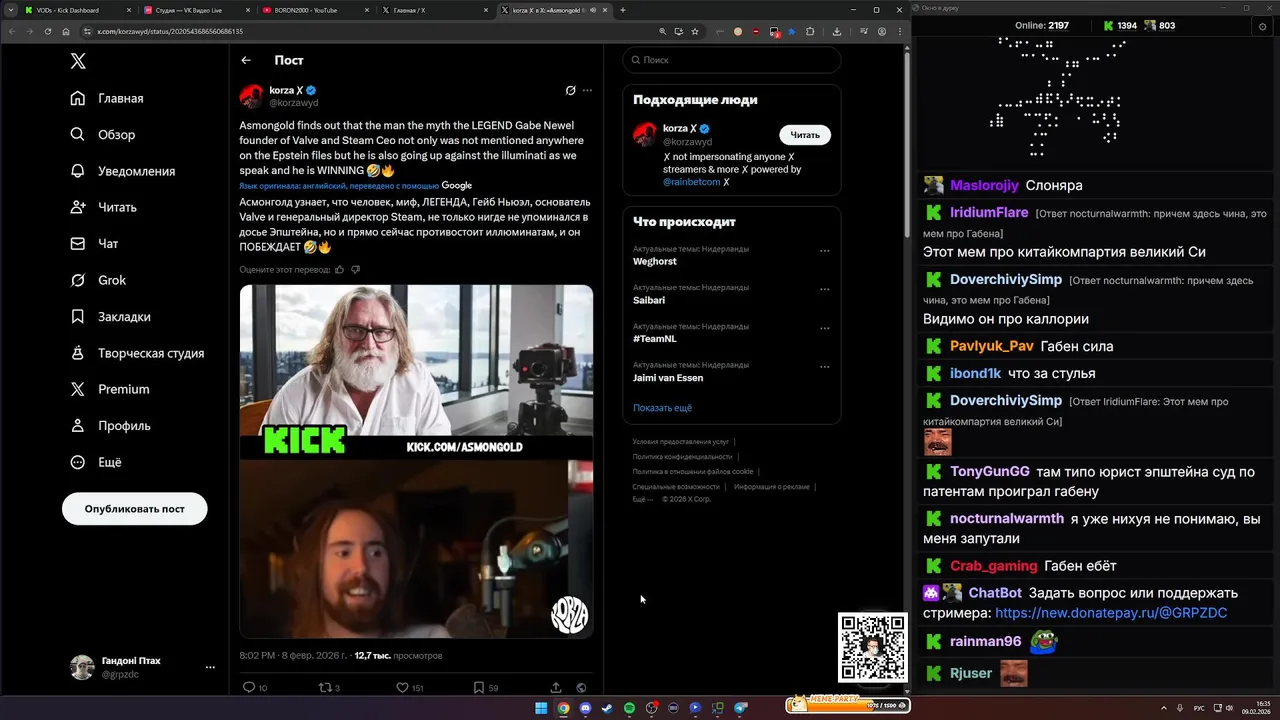Open account menu dots next to Гандоні Птах
The width and height of the screenshot is (1280, 720).
pos(210,667)
